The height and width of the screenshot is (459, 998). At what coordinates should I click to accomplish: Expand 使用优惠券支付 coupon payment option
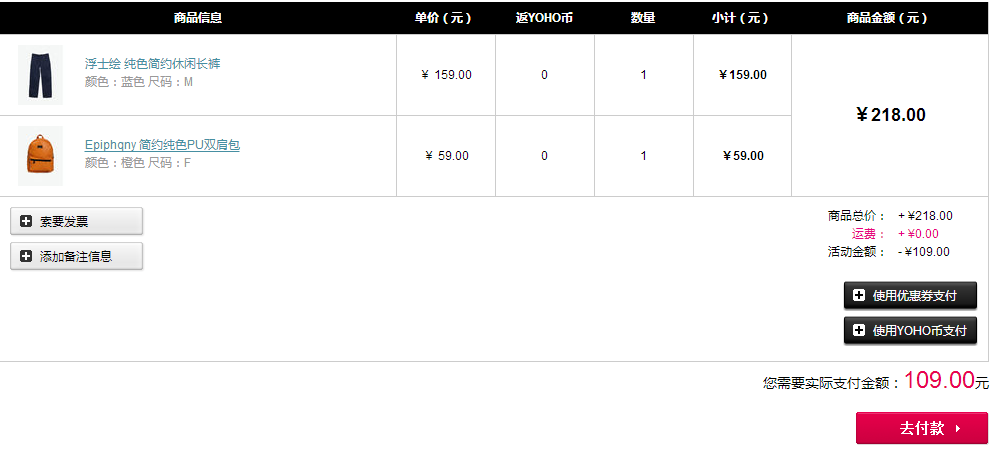[x=910, y=295]
